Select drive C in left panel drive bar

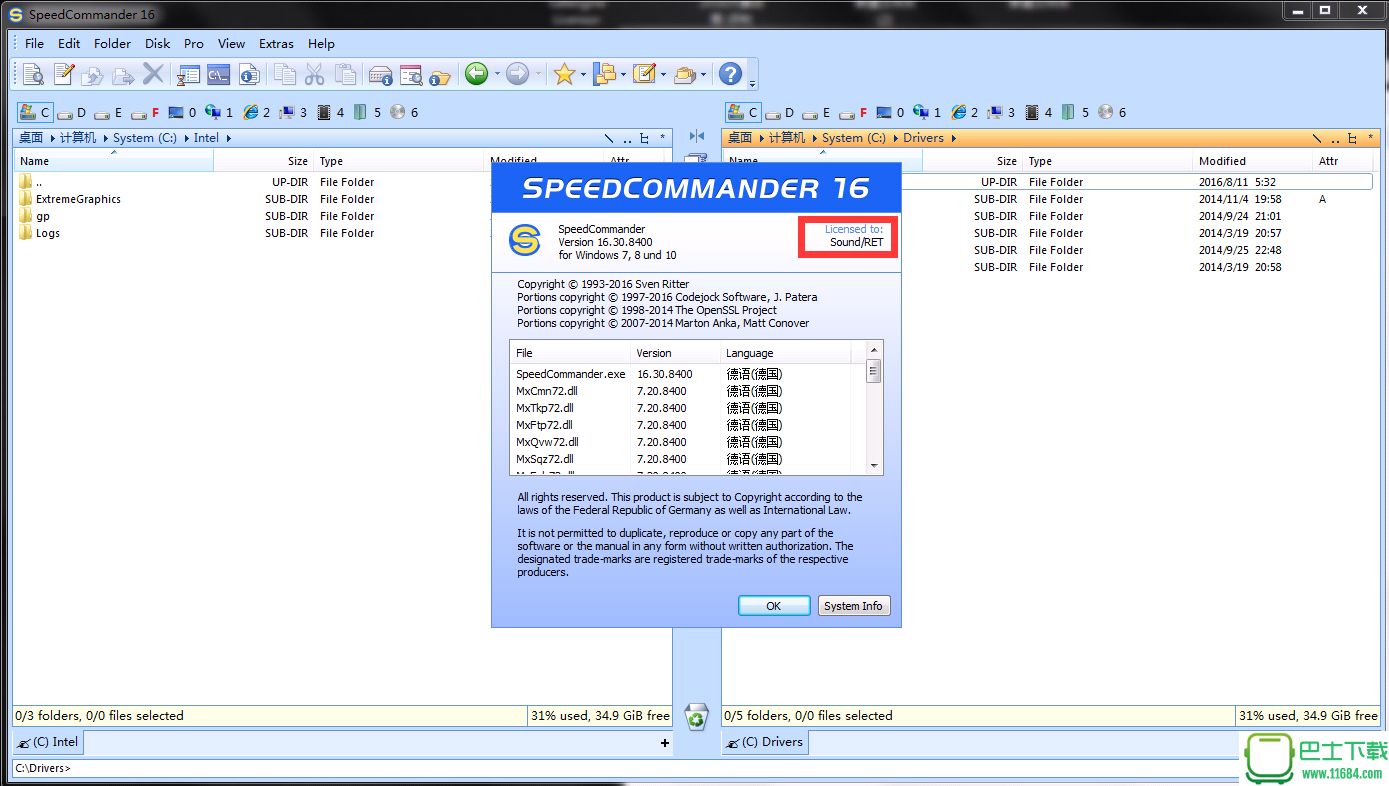[x=35, y=113]
